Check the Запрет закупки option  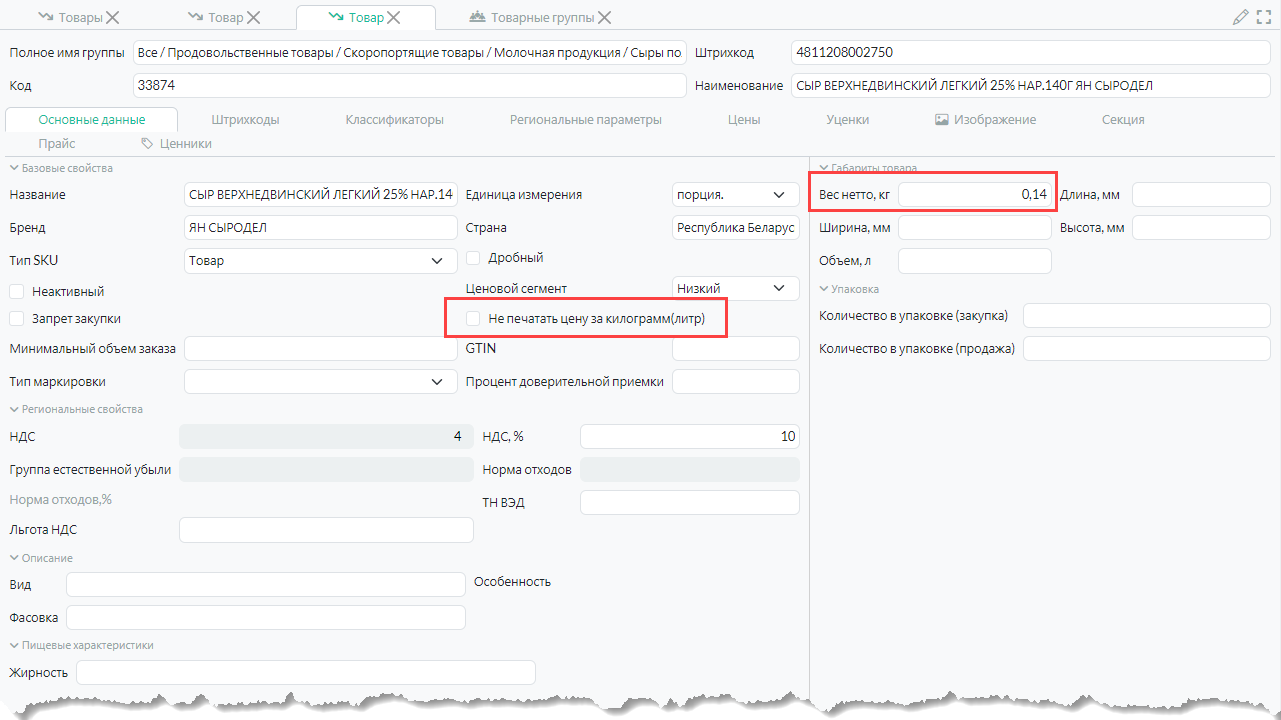tap(17, 319)
